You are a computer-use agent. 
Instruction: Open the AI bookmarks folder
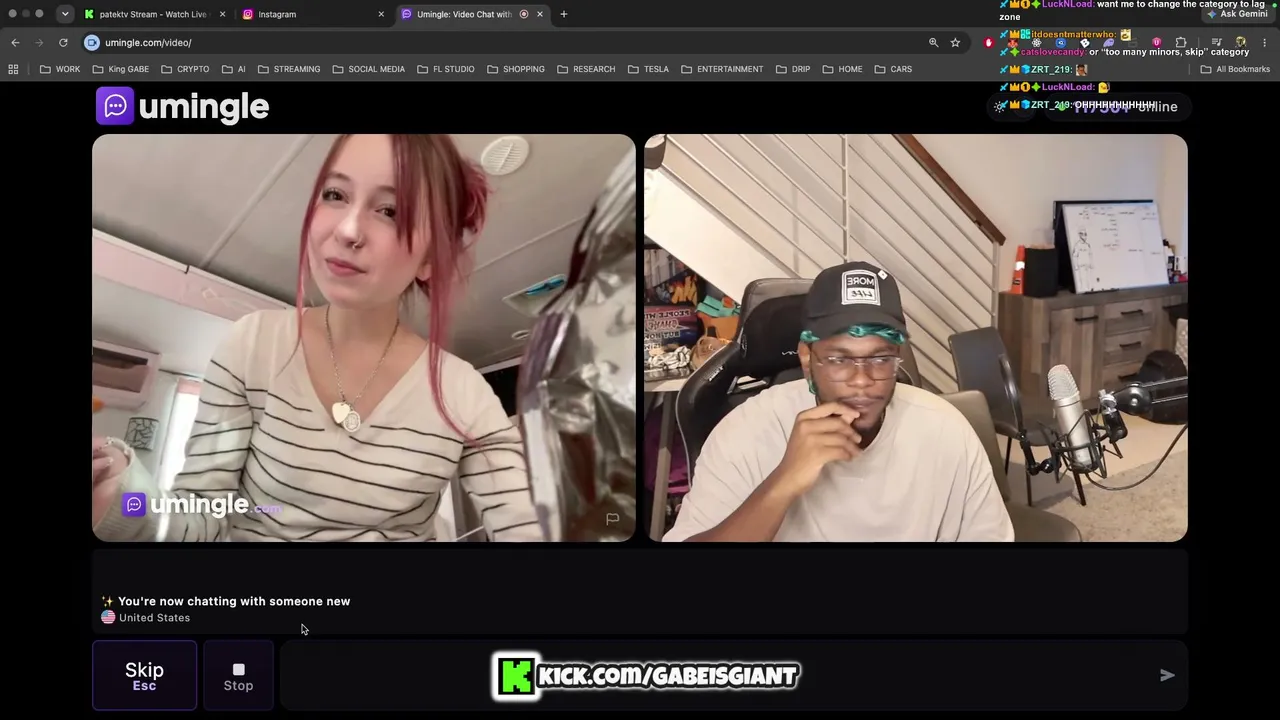[234, 69]
